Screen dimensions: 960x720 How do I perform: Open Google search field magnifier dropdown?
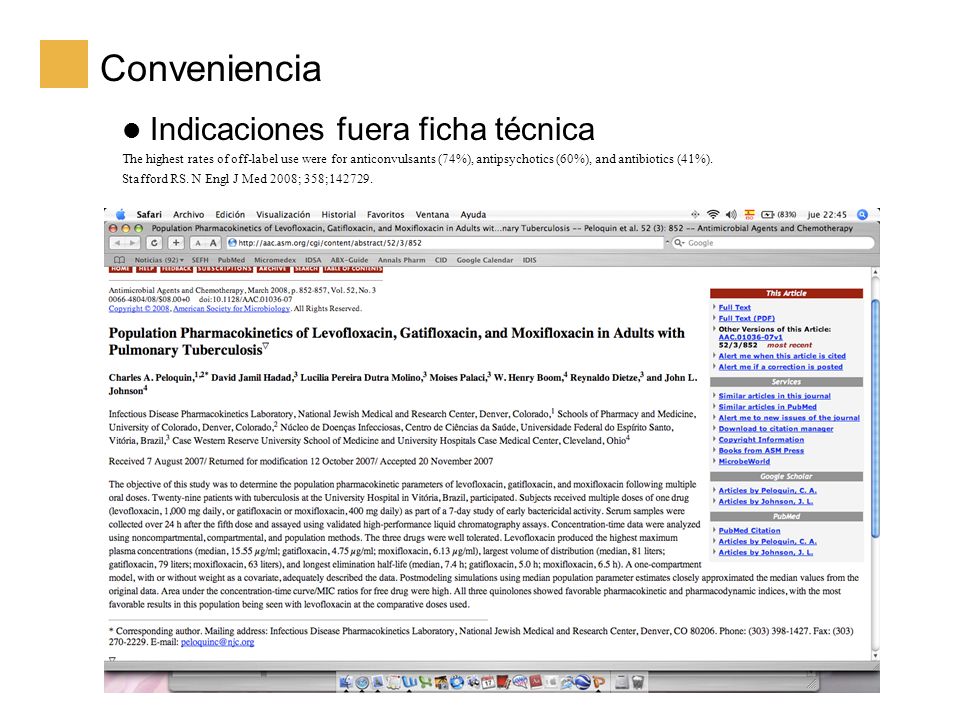click(x=680, y=243)
